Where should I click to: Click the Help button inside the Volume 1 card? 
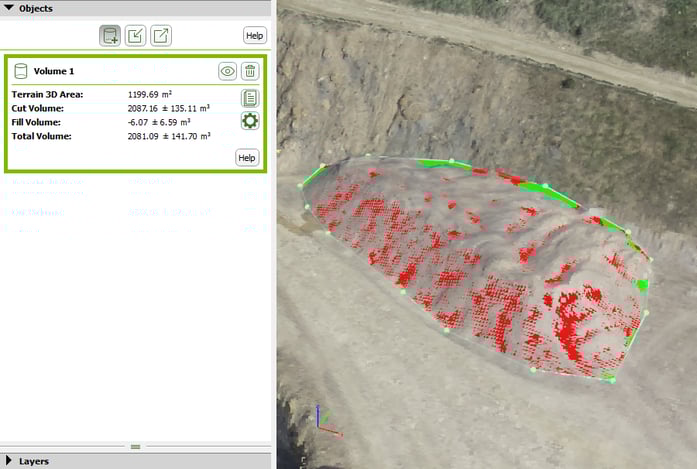(x=247, y=157)
